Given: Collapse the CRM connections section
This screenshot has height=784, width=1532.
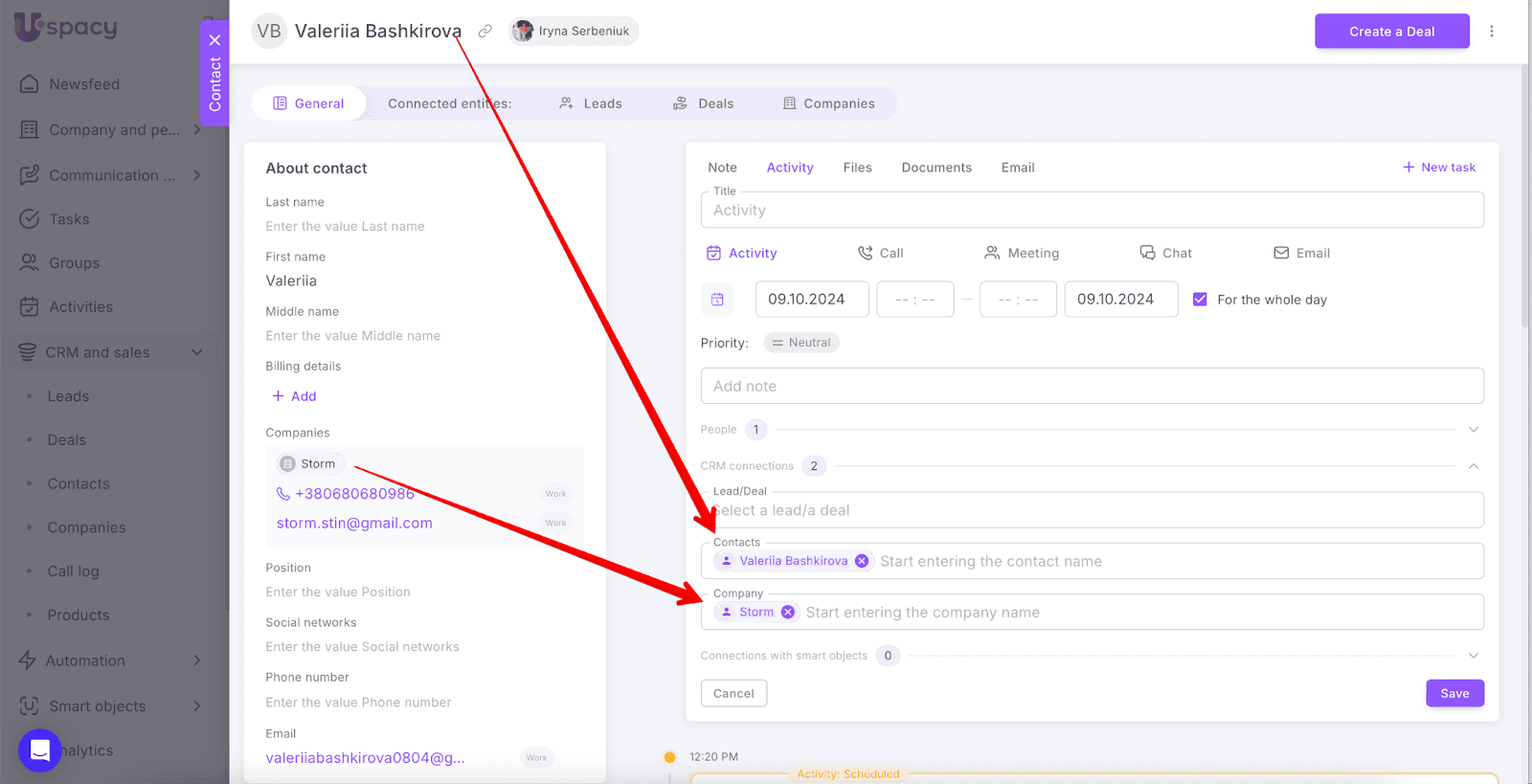Looking at the screenshot, I should click(x=1473, y=466).
